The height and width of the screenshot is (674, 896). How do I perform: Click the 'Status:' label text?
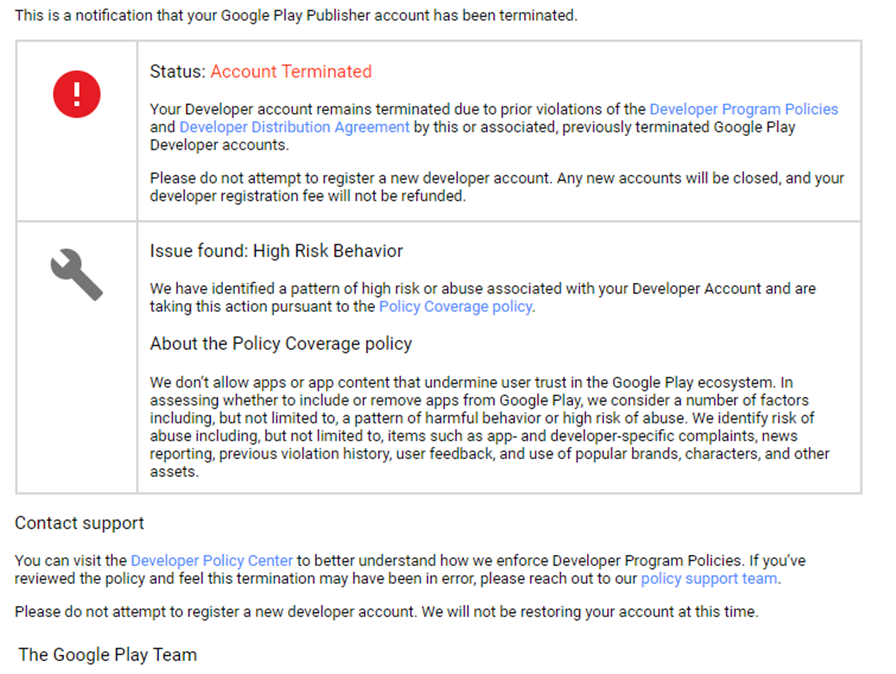[178, 71]
